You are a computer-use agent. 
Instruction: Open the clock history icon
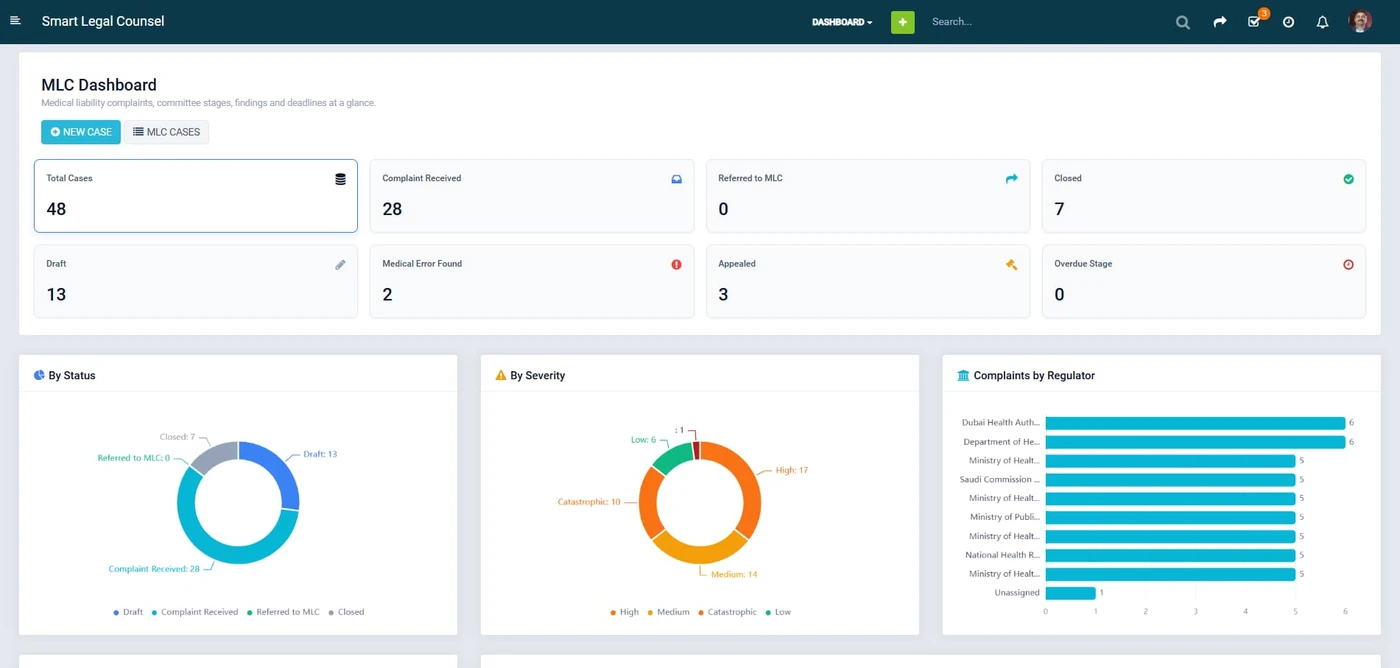pos(1288,22)
